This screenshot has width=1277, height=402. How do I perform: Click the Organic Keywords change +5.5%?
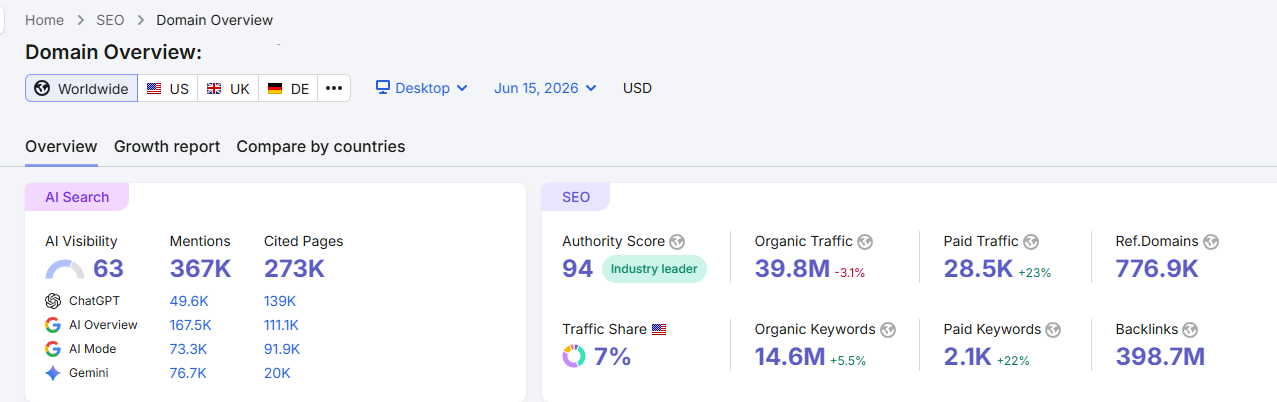(848, 360)
